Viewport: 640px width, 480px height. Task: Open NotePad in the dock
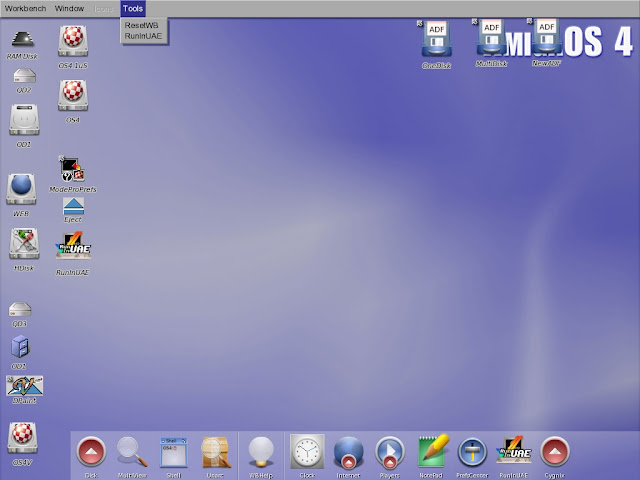click(431, 453)
